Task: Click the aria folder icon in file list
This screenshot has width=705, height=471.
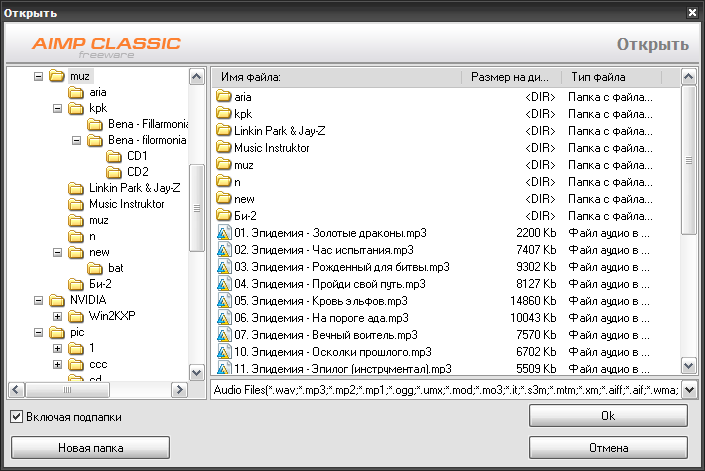Action: click(x=223, y=96)
